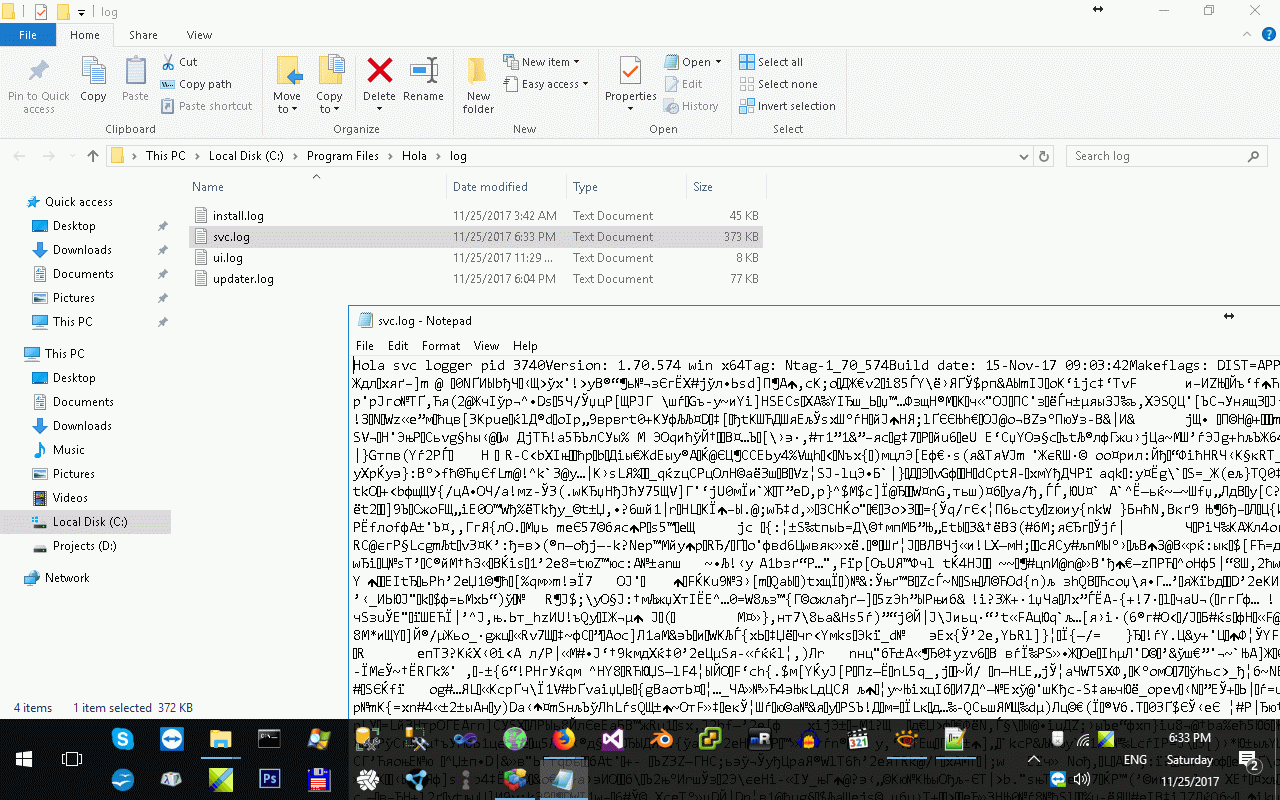Select the updater.log file

pos(475,279)
